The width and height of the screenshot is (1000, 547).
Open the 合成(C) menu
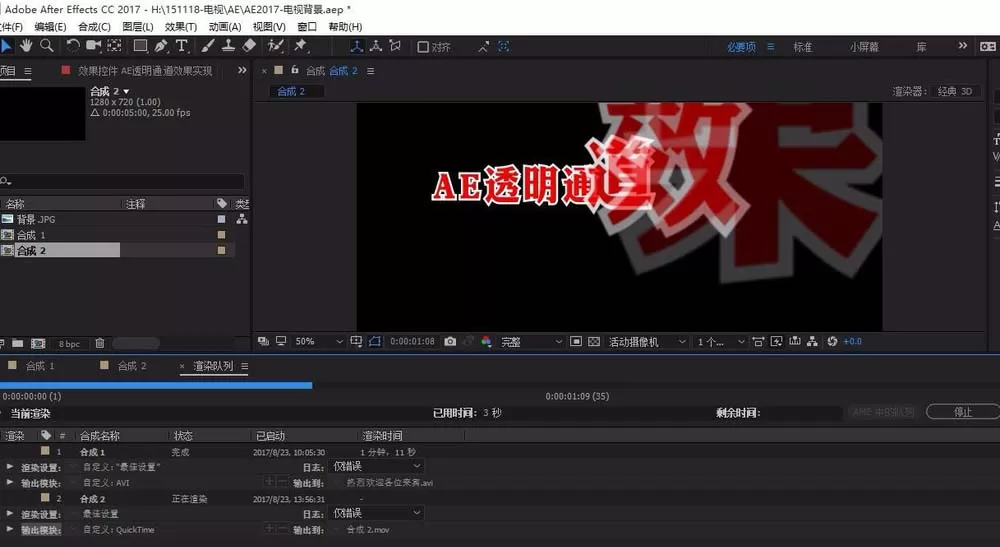[94, 27]
